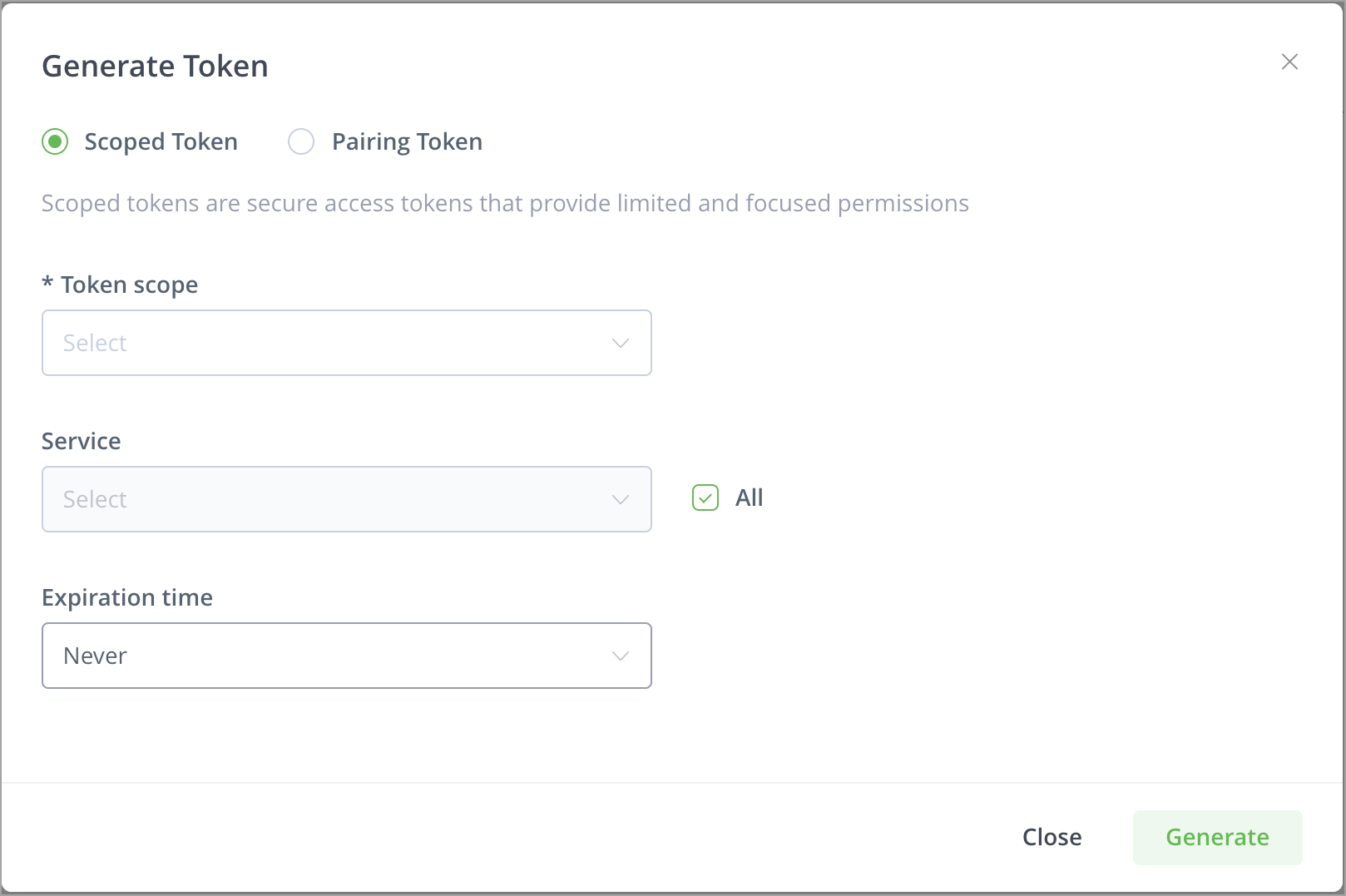Image resolution: width=1346 pixels, height=896 pixels.
Task: Click the Expiration time chevron arrow
Action: coord(620,656)
